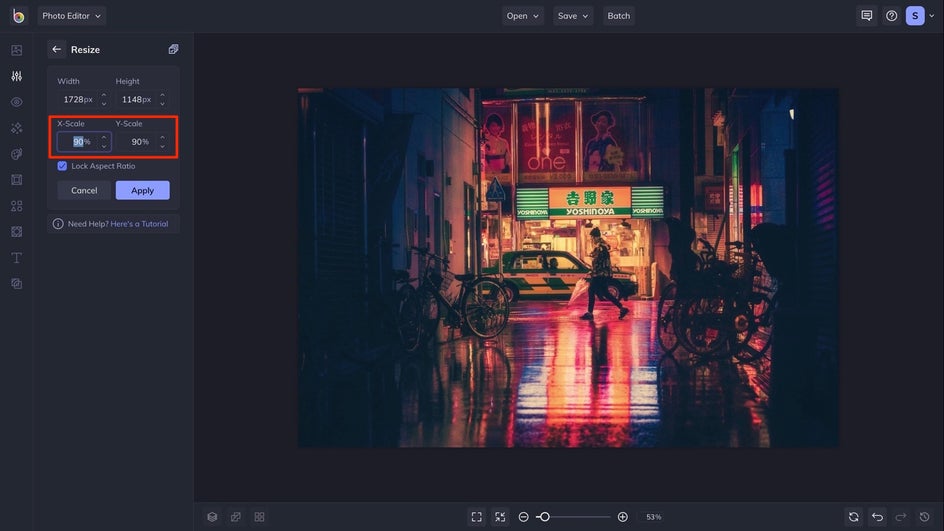
Task: Click the Batch menu item
Action: 618,16
